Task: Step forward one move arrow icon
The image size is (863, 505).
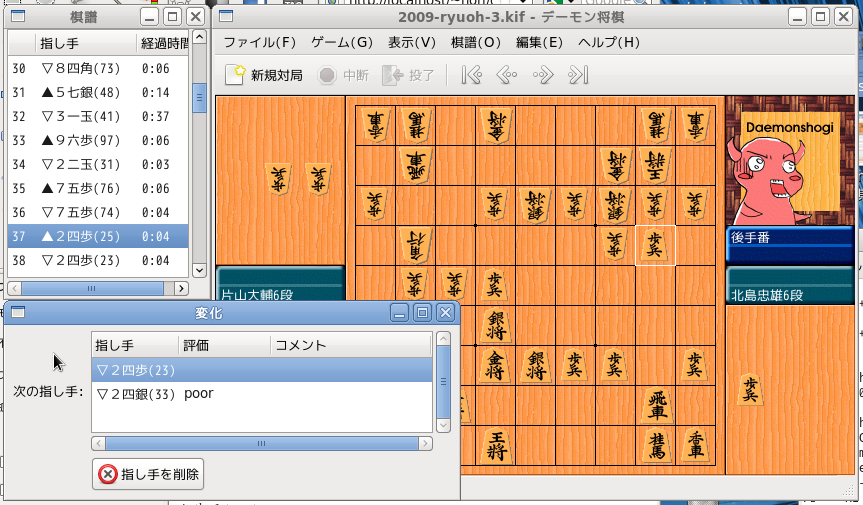Action: [543, 75]
